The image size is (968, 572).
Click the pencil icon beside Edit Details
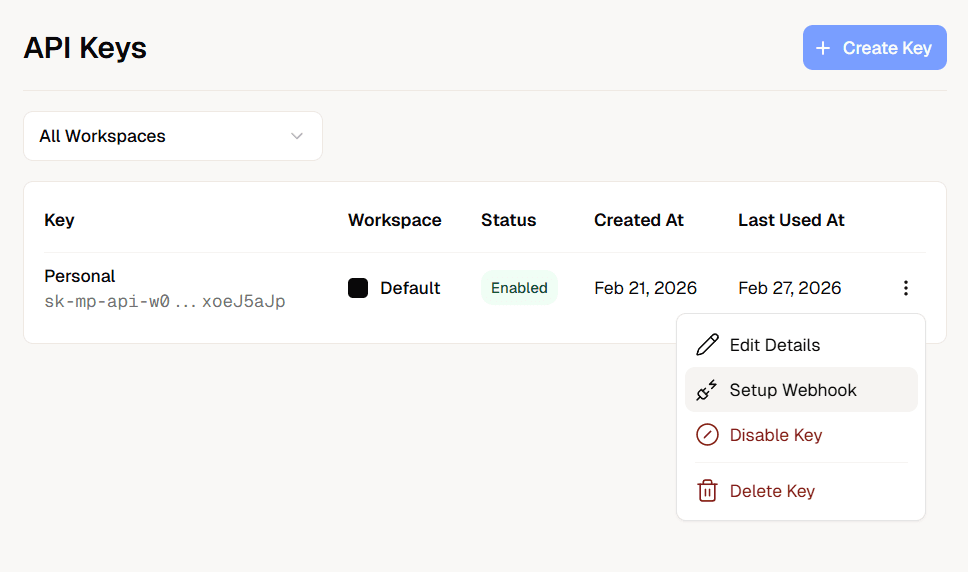[707, 345]
